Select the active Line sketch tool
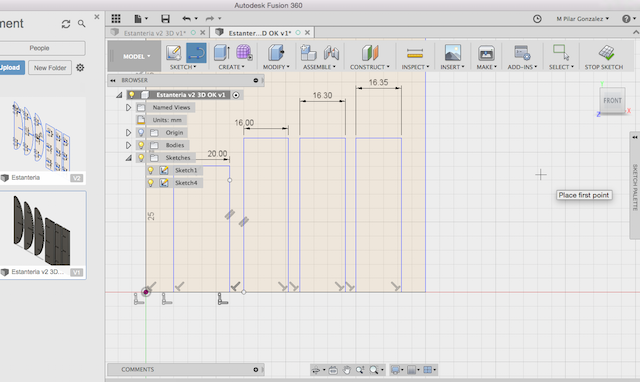This screenshot has width=640, height=382. click(196, 53)
